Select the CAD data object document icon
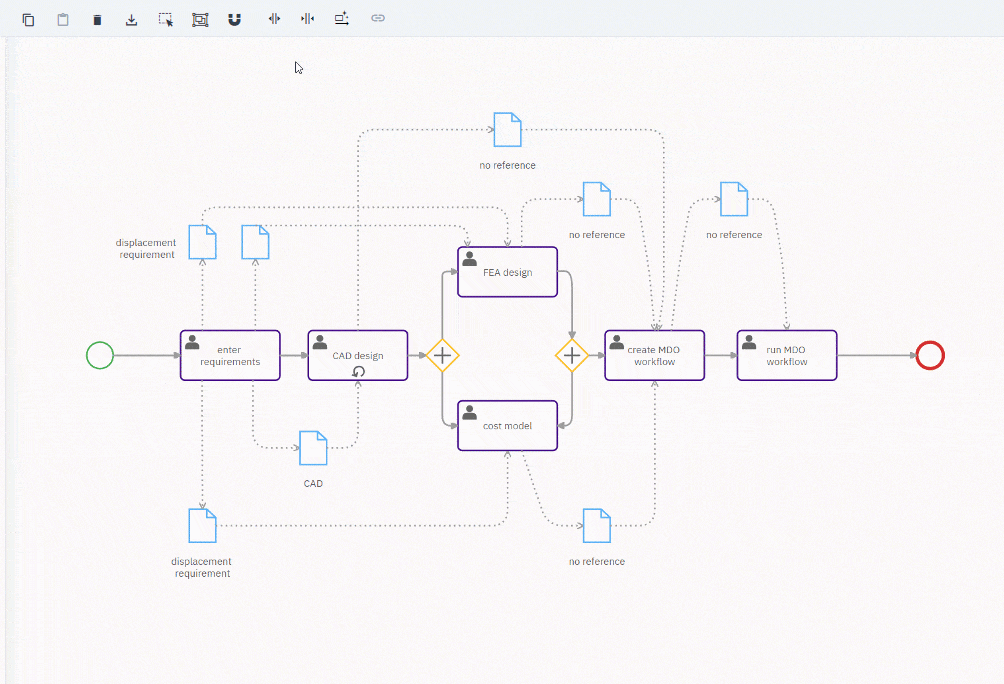This screenshot has height=684, width=1004. 313,448
